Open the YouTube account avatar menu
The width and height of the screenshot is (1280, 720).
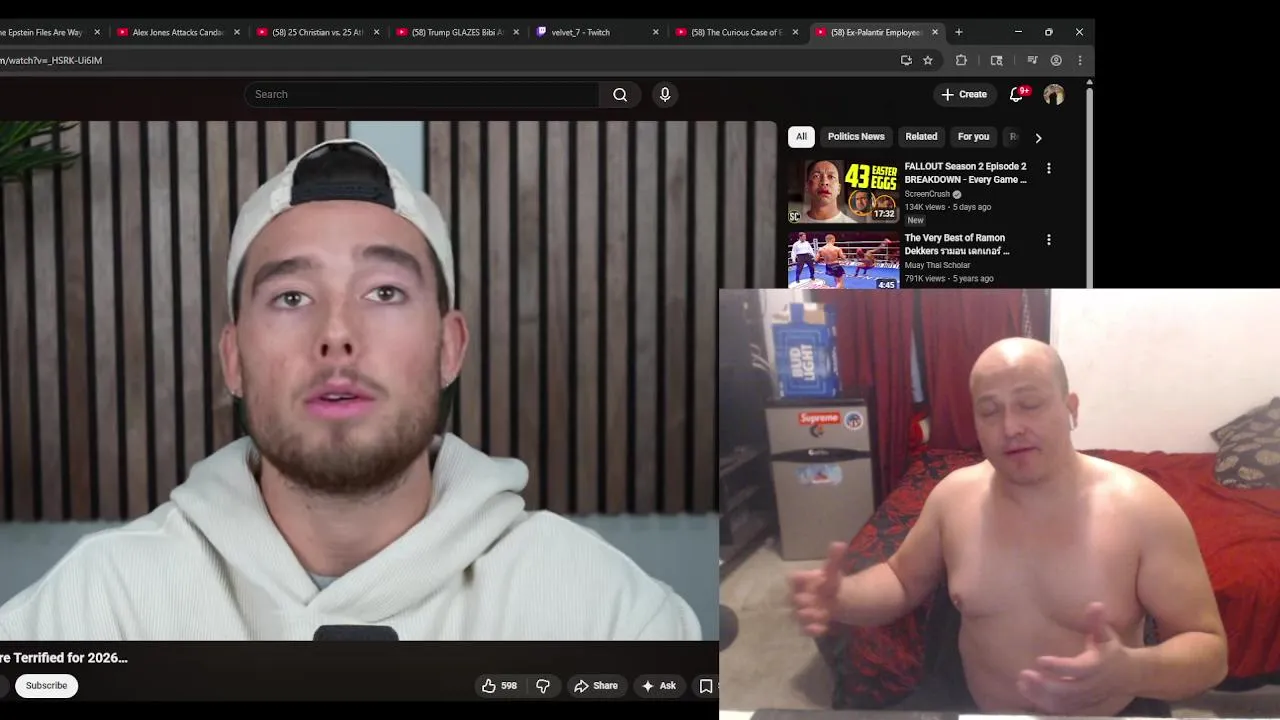1054,94
